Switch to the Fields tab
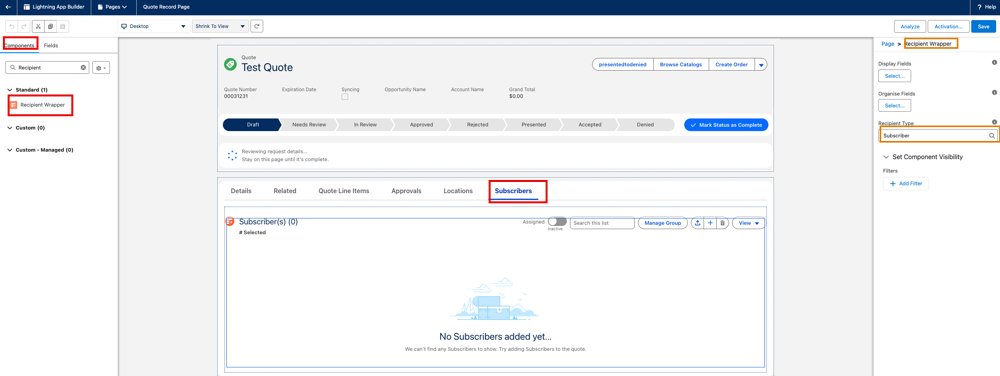1000x376 pixels. pyautogui.click(x=51, y=46)
